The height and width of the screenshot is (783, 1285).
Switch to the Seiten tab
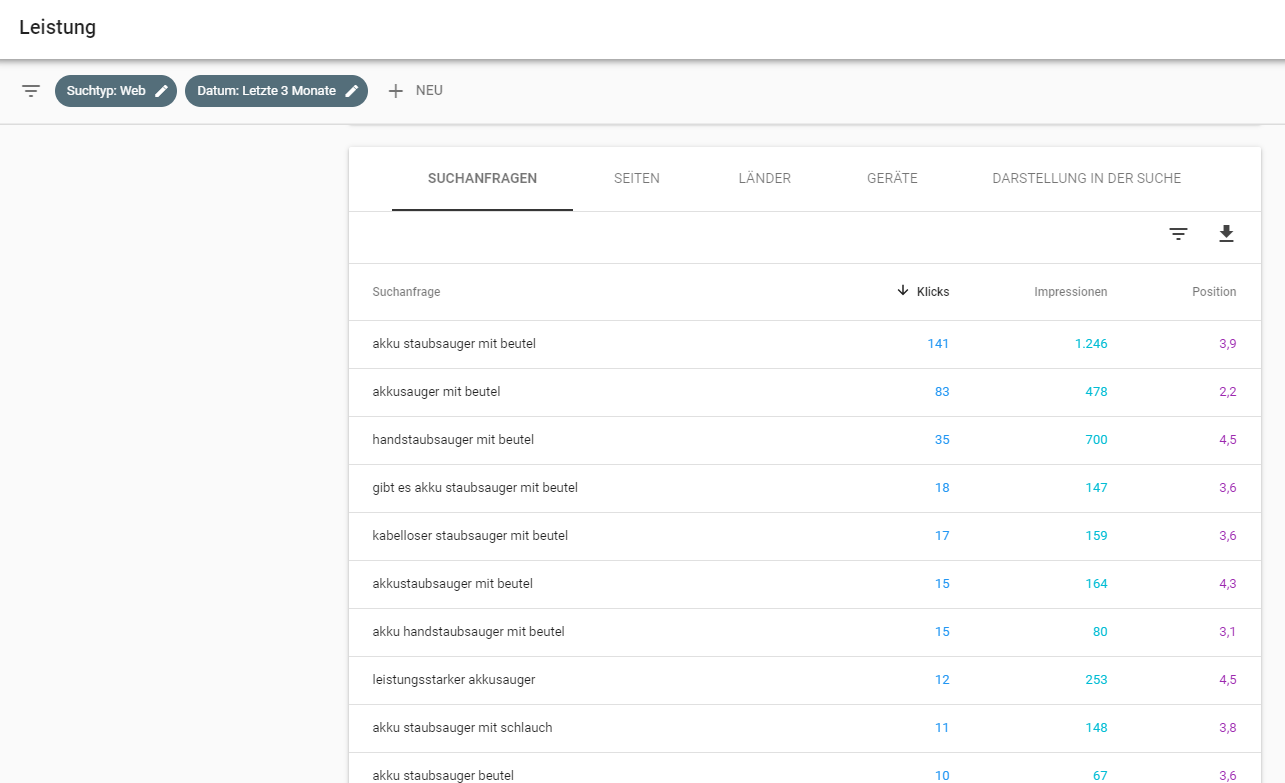click(636, 179)
